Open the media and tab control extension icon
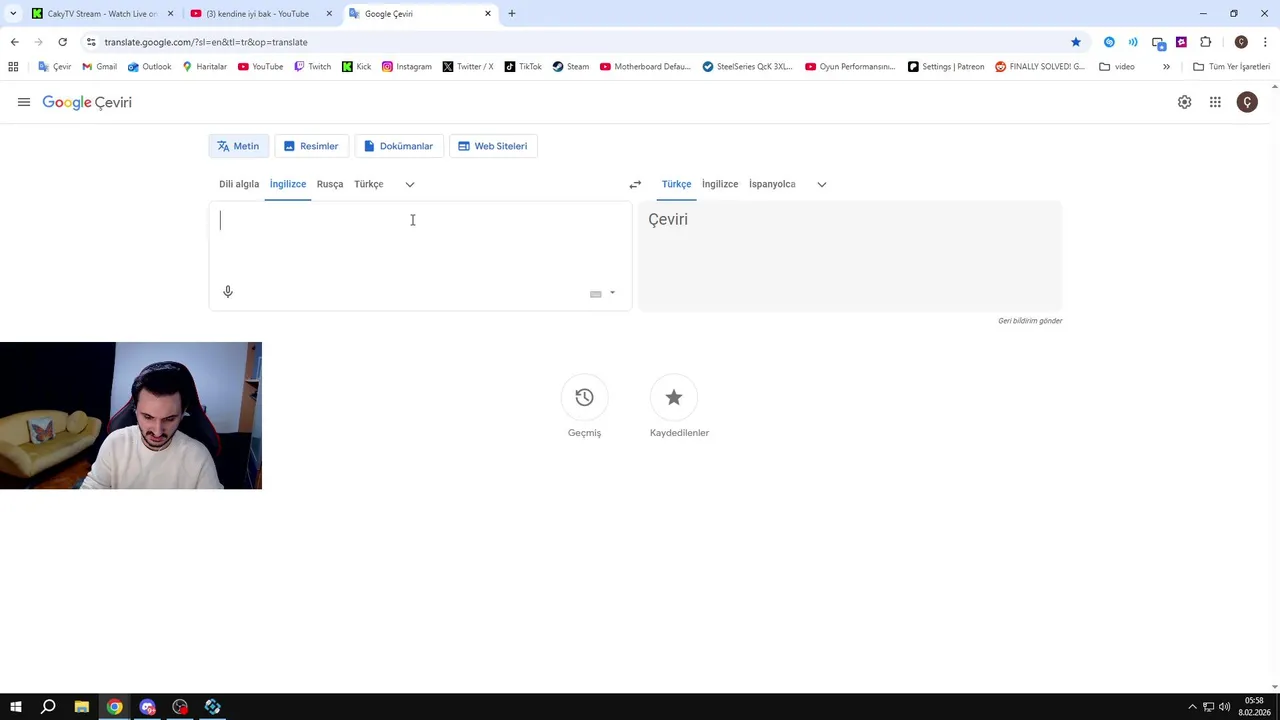This screenshot has width=1280, height=720. pyautogui.click(x=1158, y=42)
